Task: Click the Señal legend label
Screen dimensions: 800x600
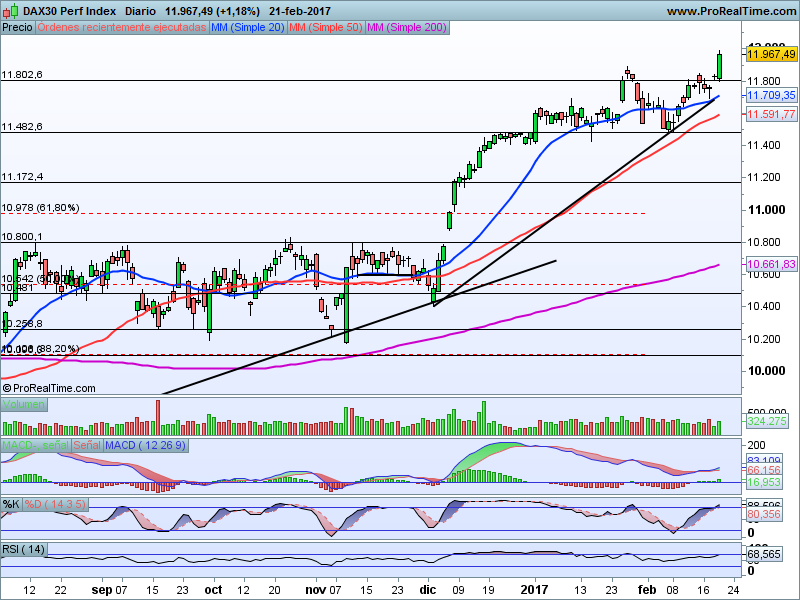Action: click(87, 445)
